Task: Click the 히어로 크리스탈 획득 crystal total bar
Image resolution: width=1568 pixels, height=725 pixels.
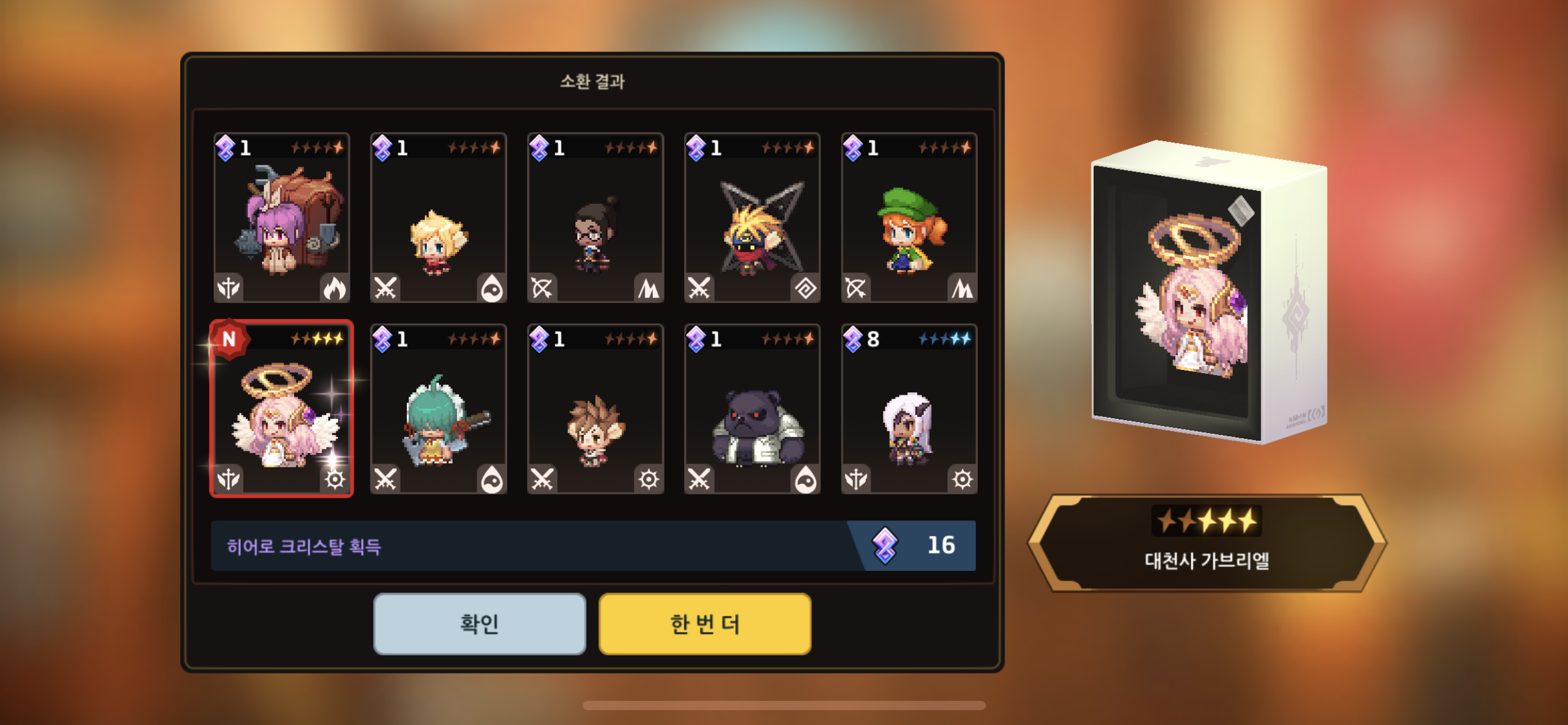Action: click(593, 546)
